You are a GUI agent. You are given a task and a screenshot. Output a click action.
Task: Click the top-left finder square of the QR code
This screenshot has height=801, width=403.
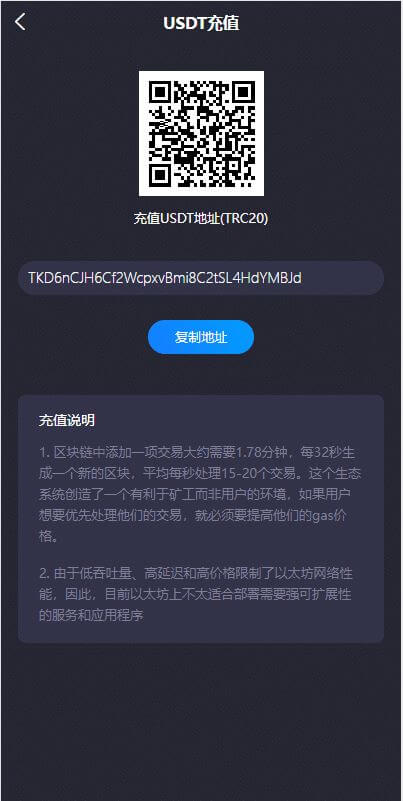(160, 92)
